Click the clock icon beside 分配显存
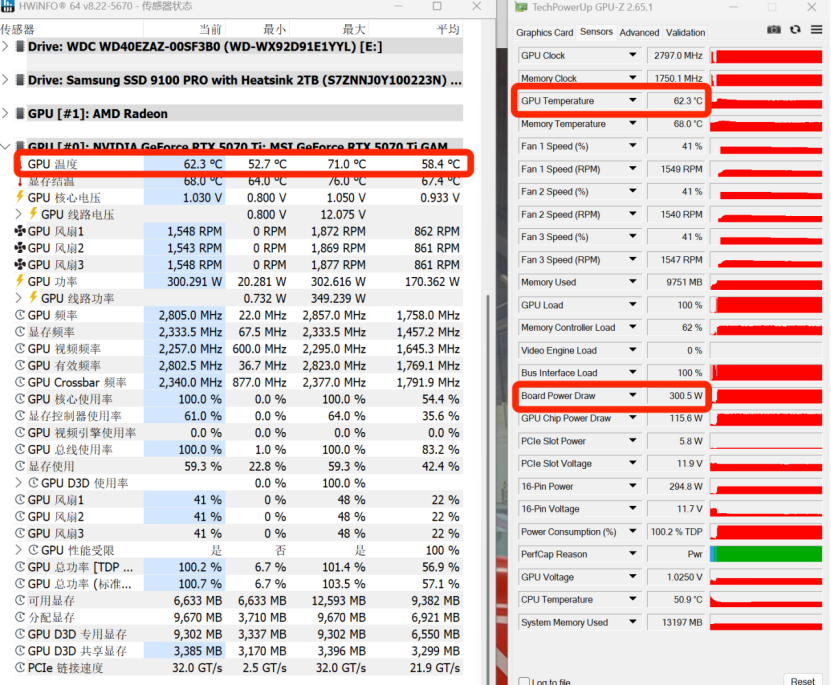The image size is (831, 685). (x=20, y=617)
